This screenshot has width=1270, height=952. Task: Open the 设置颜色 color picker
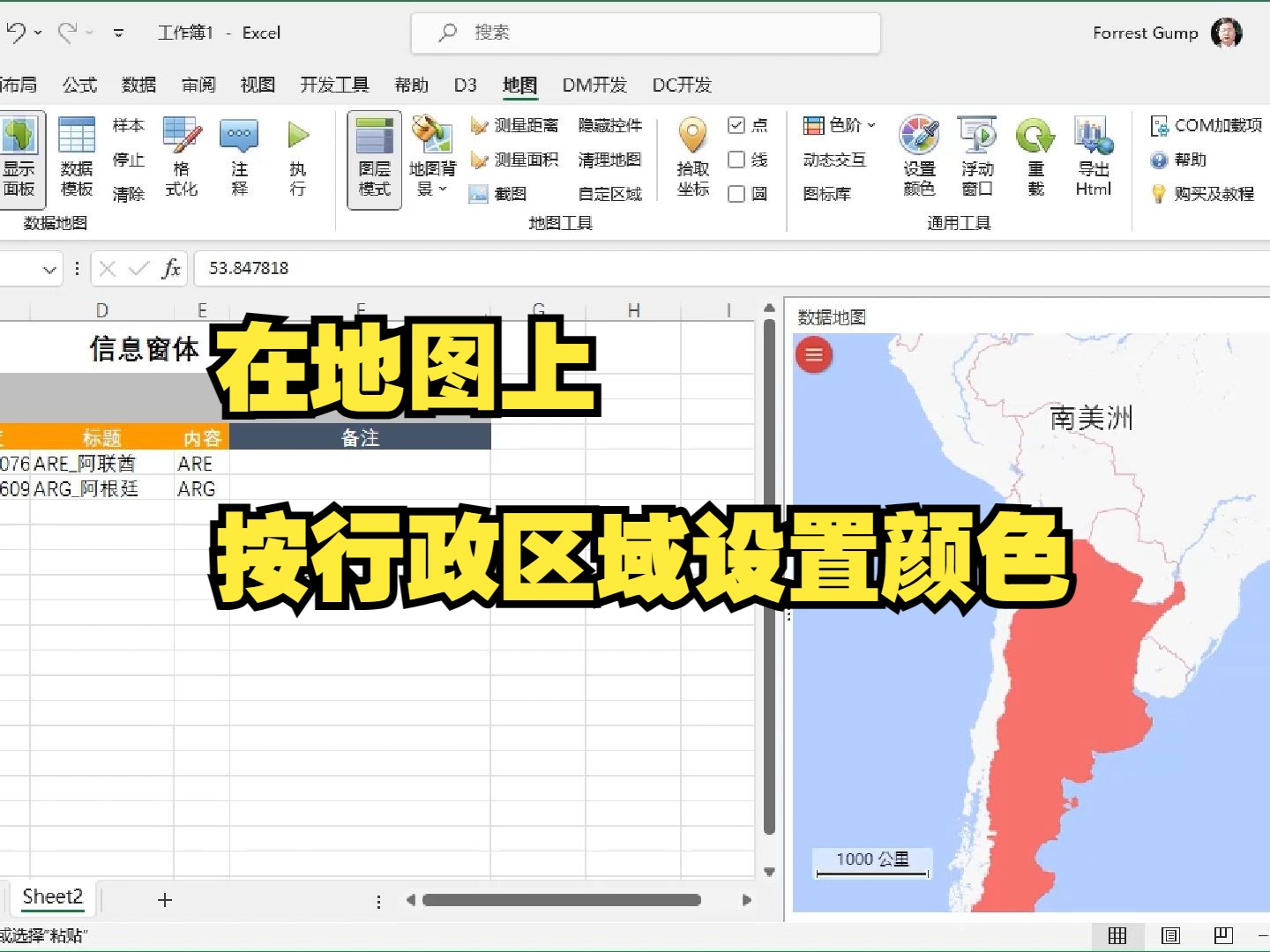coord(919,157)
